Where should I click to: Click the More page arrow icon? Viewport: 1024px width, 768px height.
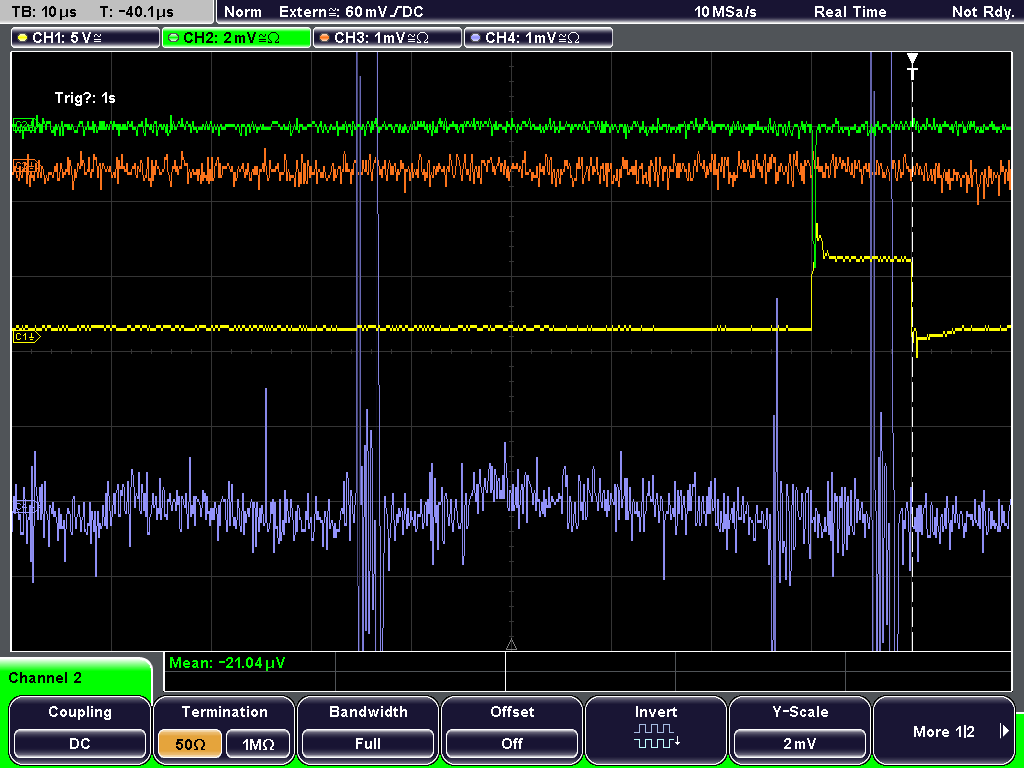click(x=1004, y=731)
